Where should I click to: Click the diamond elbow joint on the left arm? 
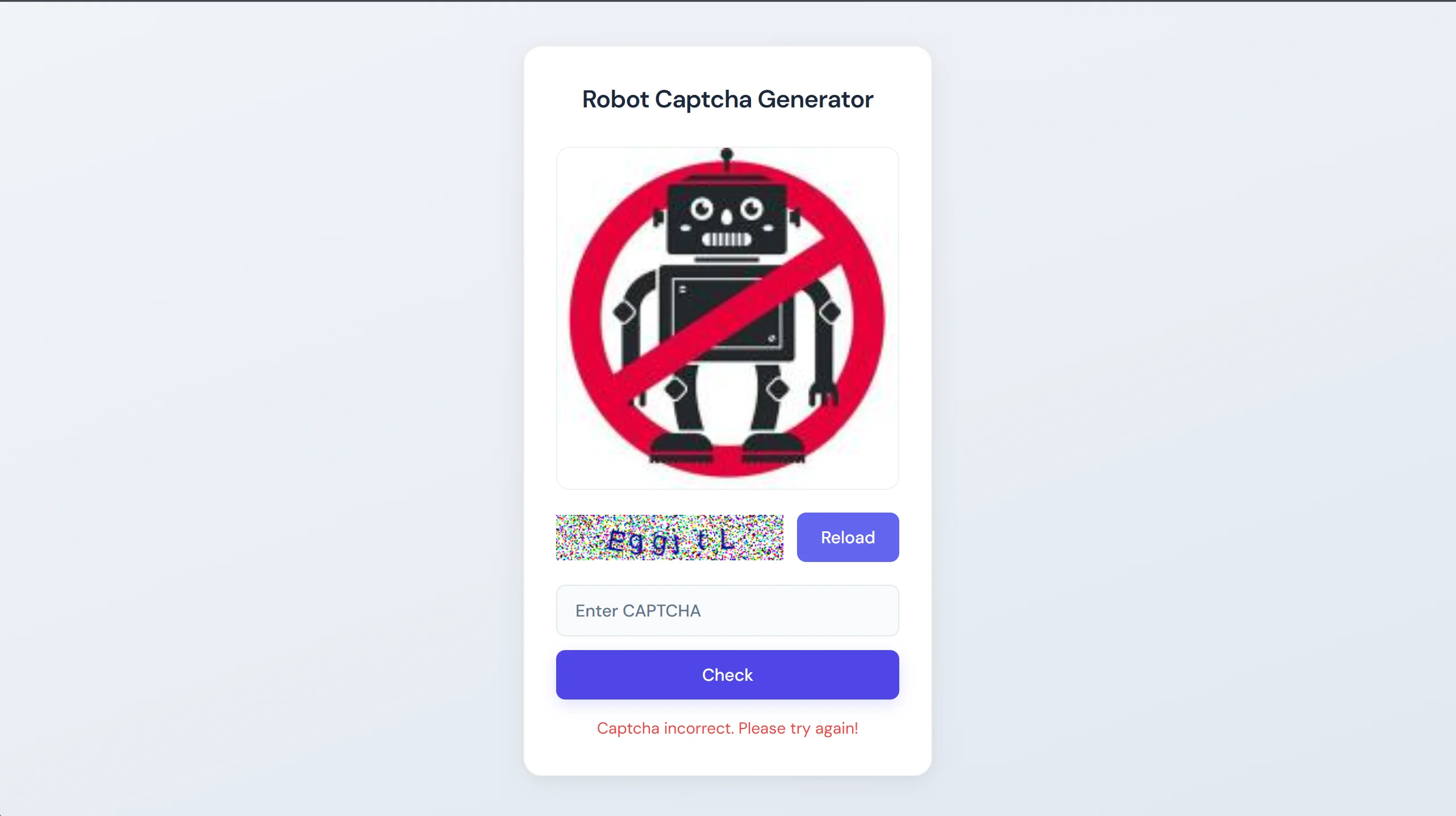click(624, 312)
